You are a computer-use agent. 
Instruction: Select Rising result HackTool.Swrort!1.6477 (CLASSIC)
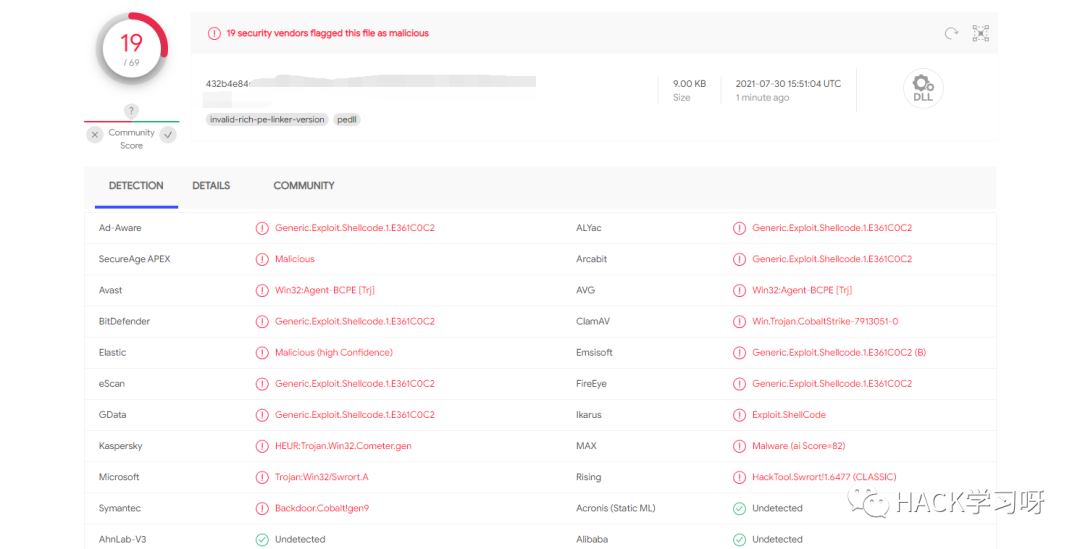(x=824, y=477)
